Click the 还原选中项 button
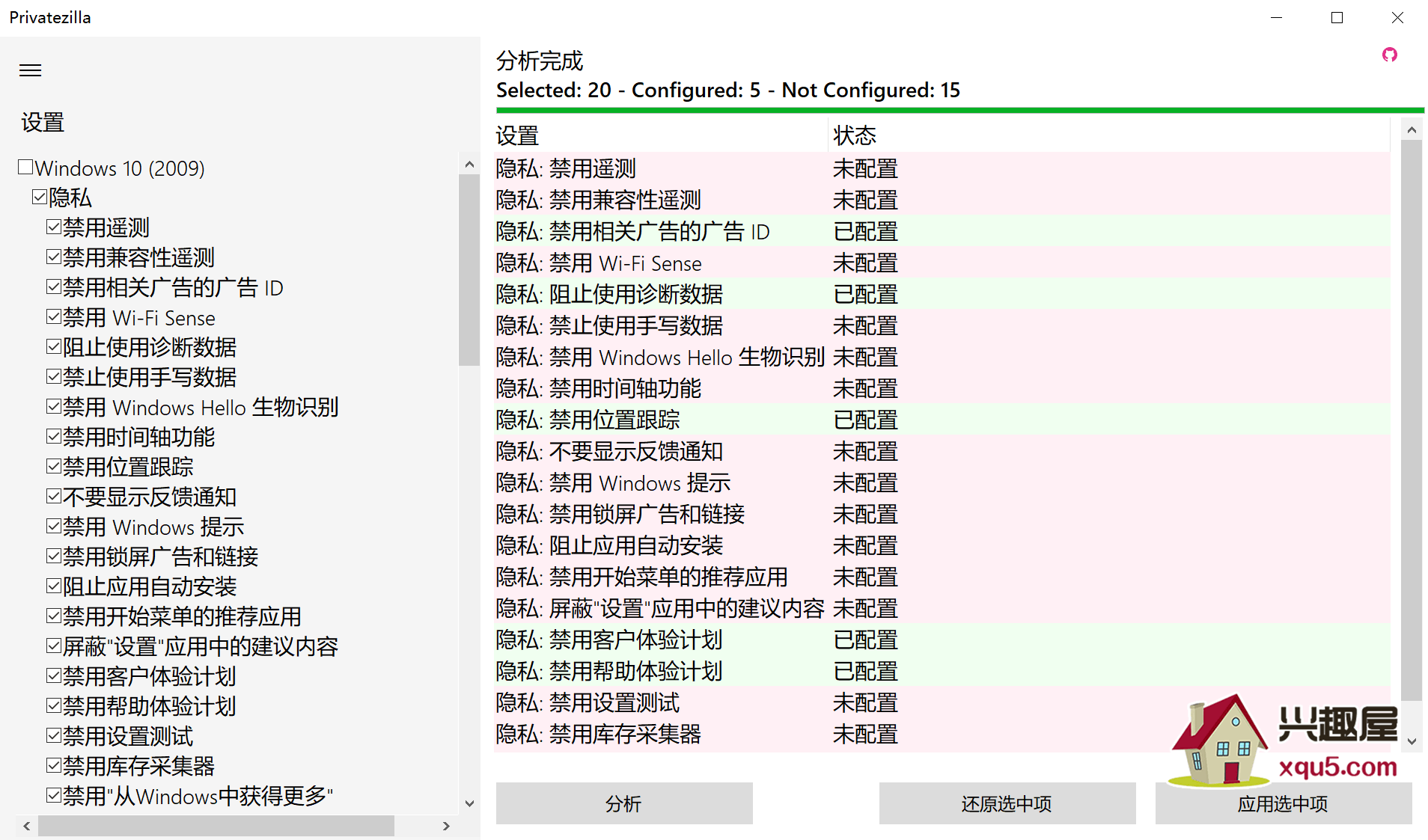 (1007, 803)
